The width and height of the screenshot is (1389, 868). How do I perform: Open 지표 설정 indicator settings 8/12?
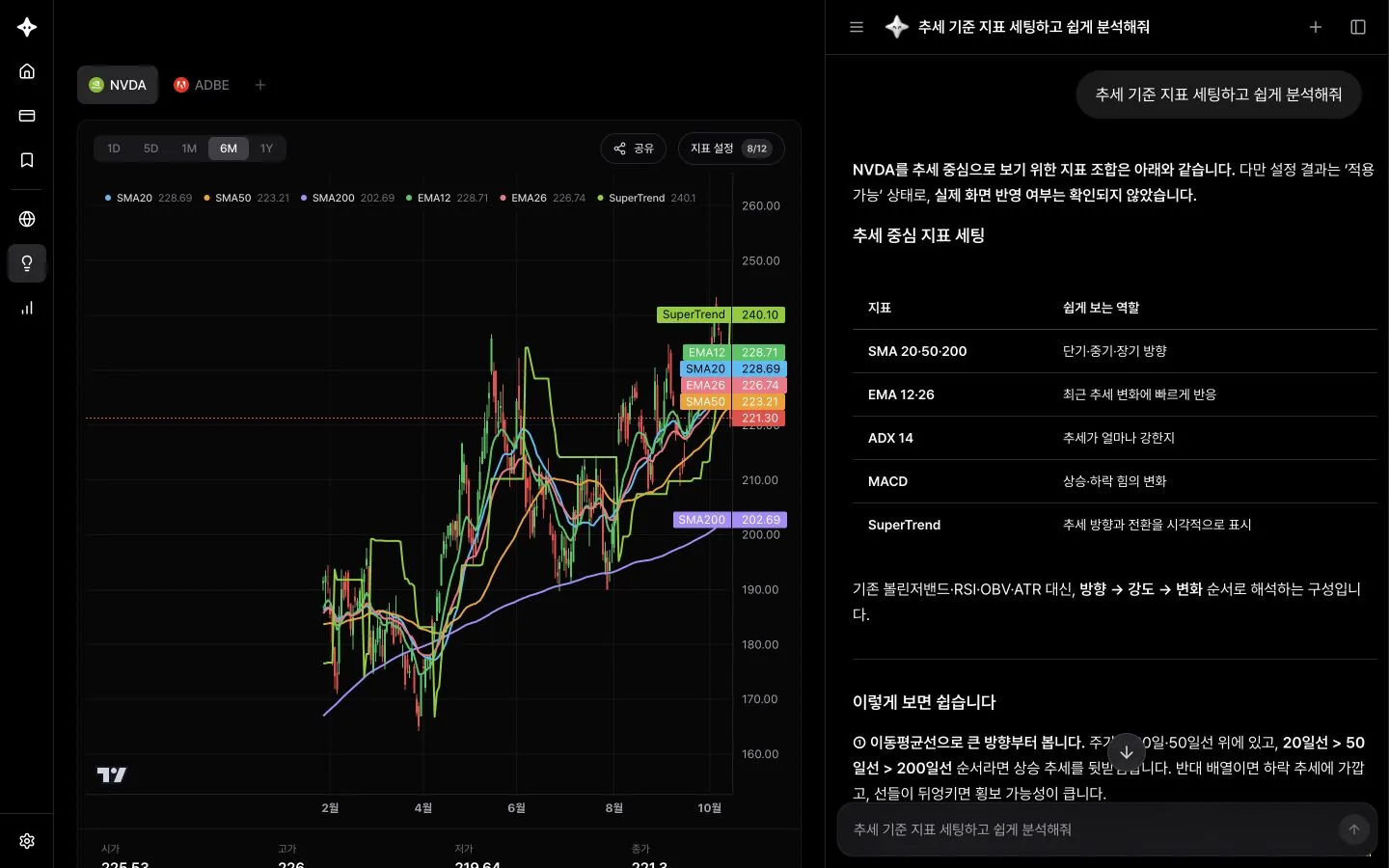pyautogui.click(x=731, y=149)
